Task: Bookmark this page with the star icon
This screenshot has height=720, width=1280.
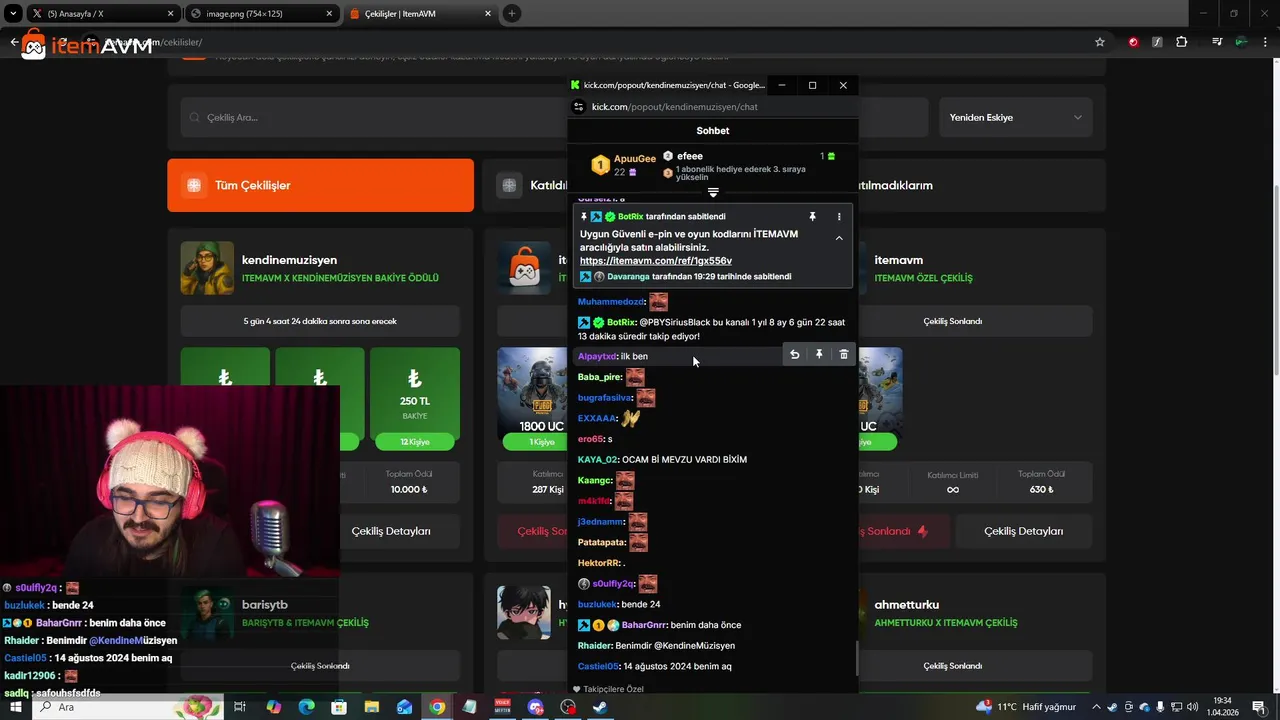Action: pos(1100,42)
